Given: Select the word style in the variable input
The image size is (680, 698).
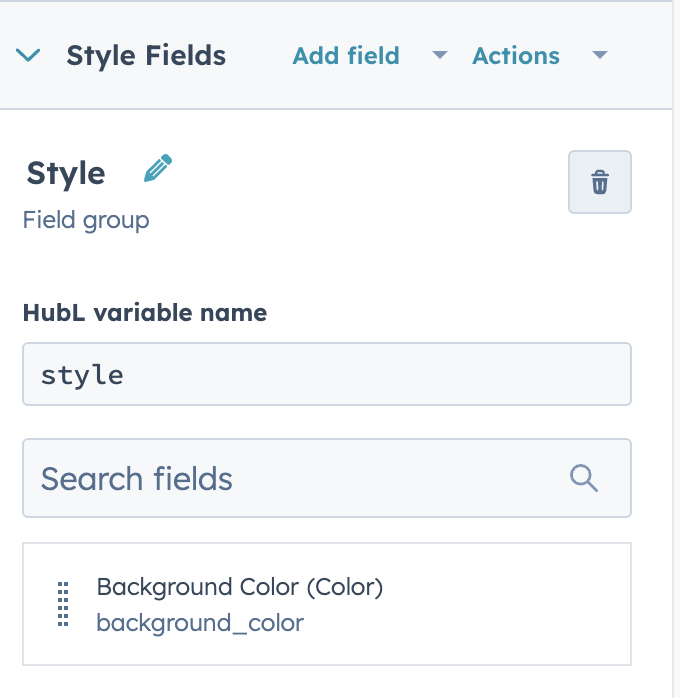Looking at the screenshot, I should point(82,375).
